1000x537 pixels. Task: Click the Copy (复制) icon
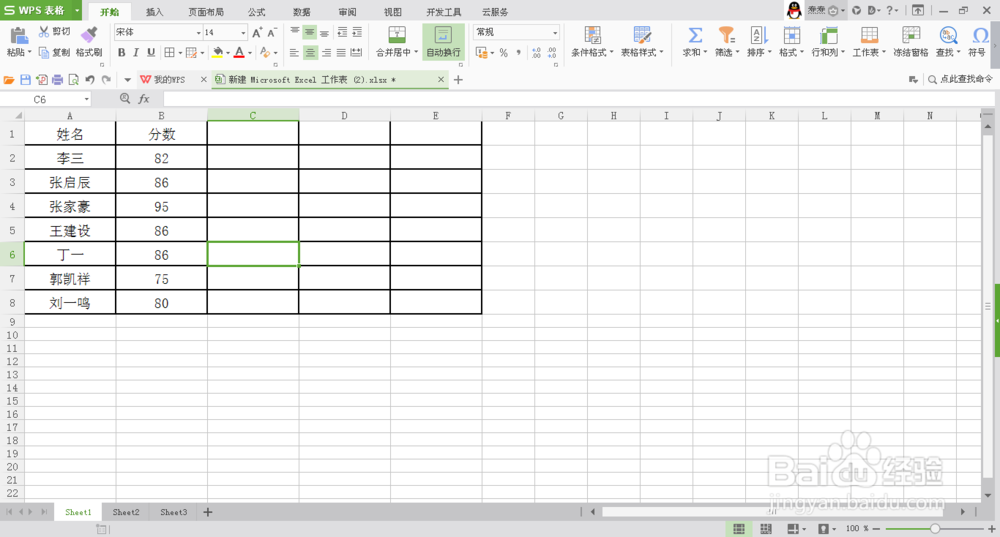[44, 52]
